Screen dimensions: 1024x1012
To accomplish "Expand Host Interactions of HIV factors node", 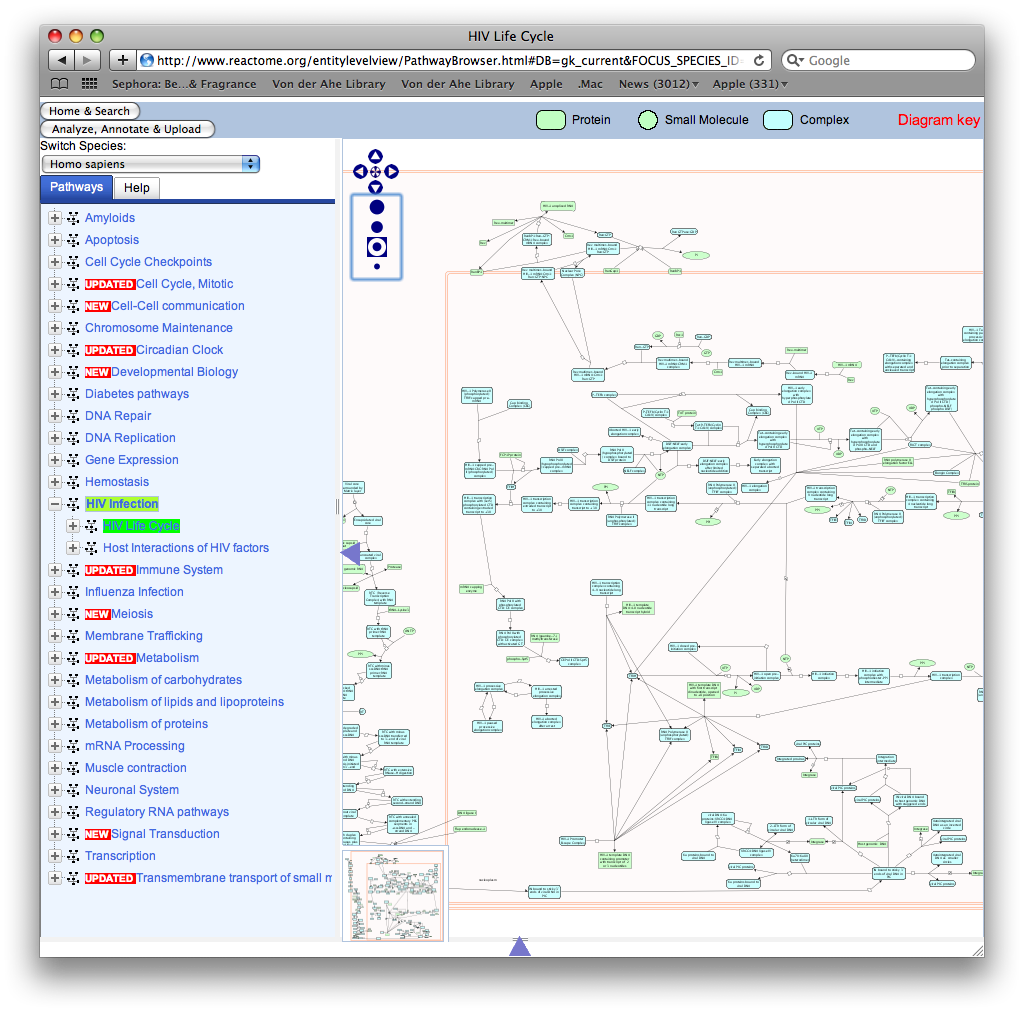I will click(x=72, y=548).
